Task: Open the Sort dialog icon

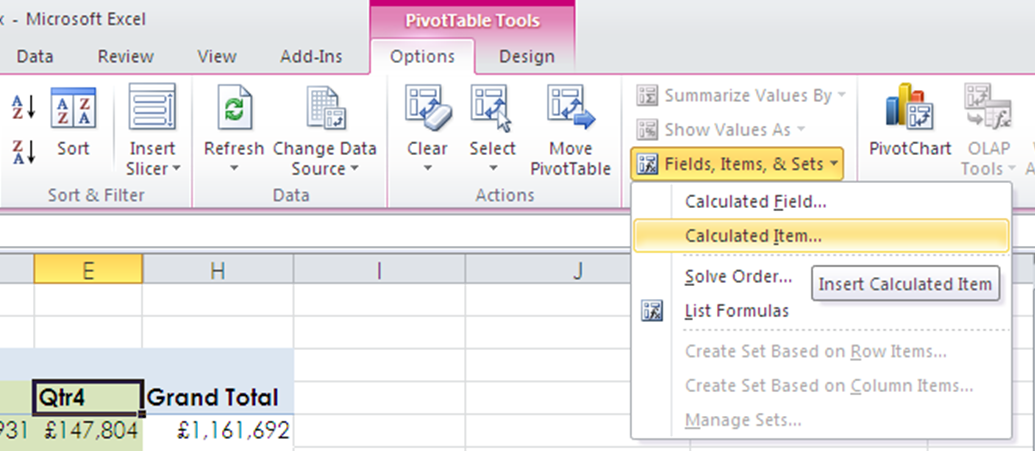Action: pyautogui.click(x=73, y=107)
